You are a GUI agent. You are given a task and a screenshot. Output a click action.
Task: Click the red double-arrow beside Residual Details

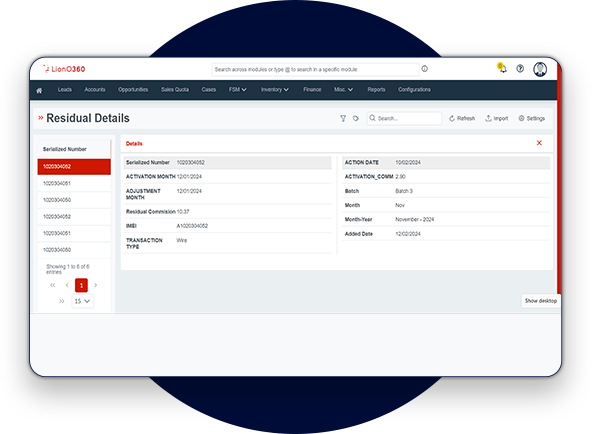(x=40, y=118)
